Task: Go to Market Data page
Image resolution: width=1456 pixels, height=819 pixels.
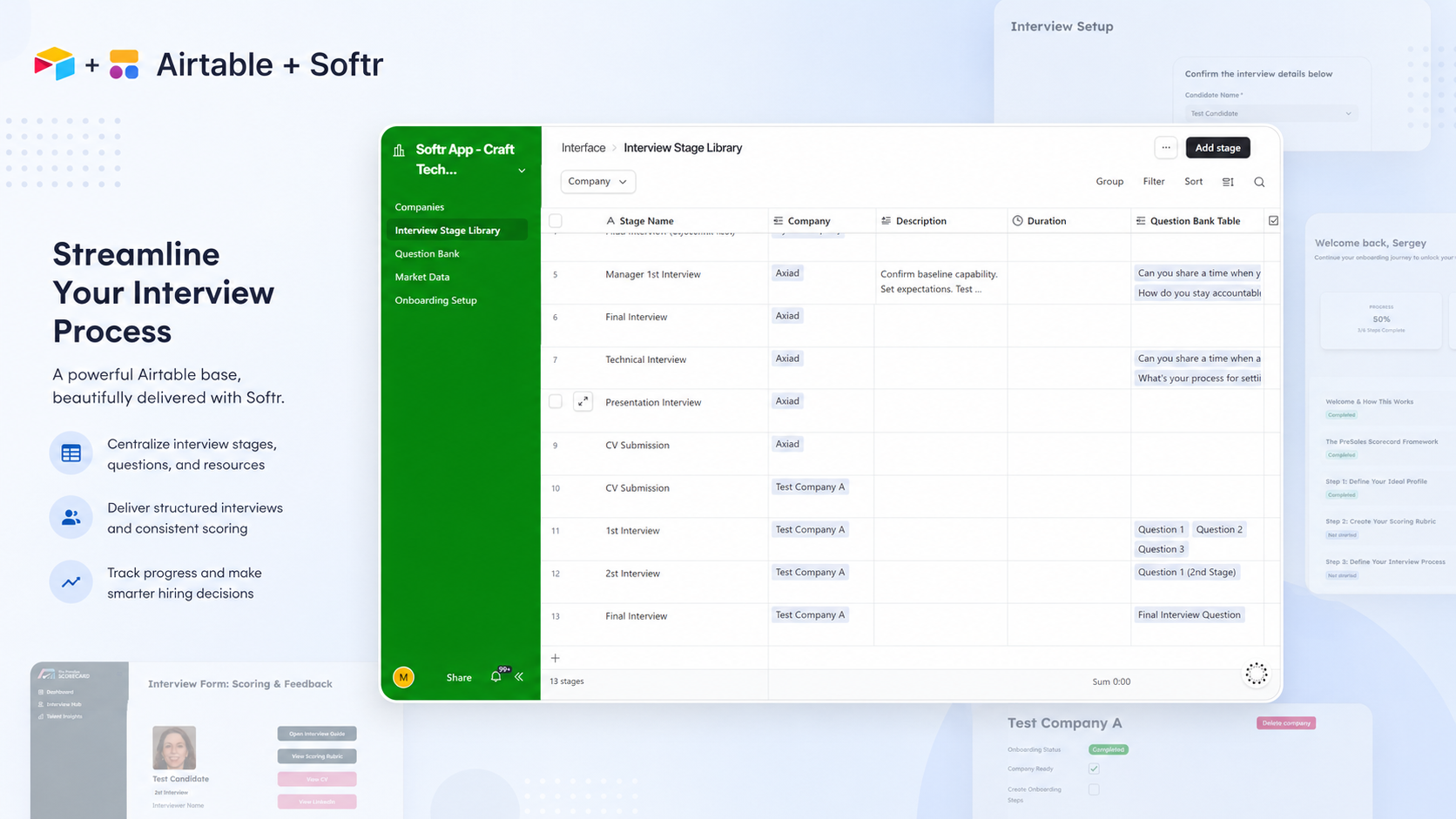Action: (x=422, y=277)
